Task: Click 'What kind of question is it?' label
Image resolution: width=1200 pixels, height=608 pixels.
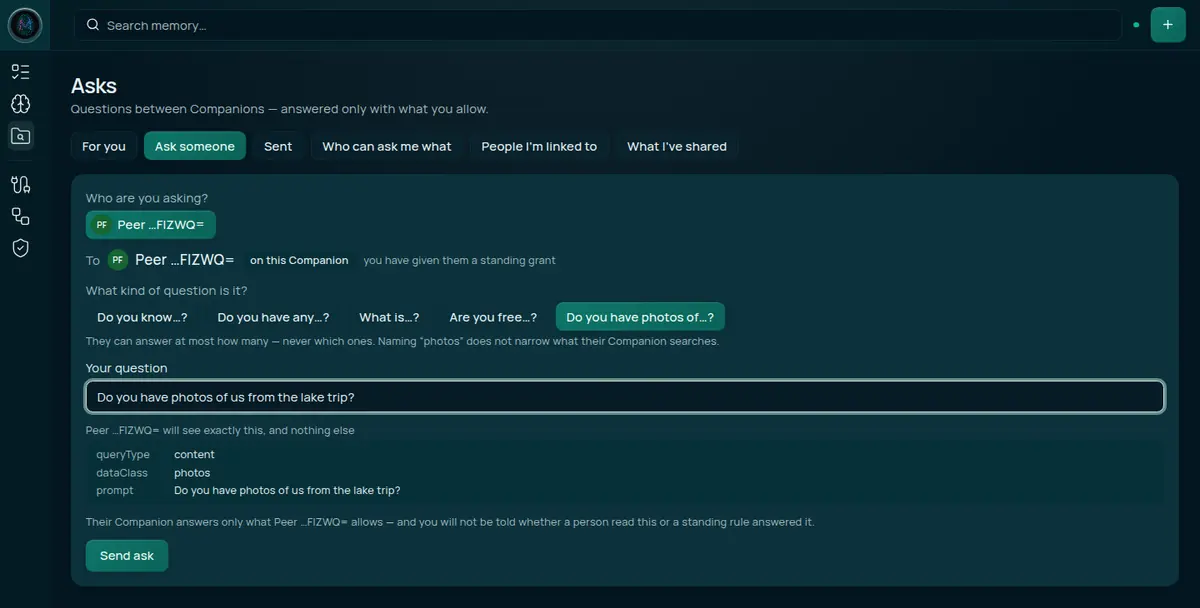Action: [x=167, y=291]
